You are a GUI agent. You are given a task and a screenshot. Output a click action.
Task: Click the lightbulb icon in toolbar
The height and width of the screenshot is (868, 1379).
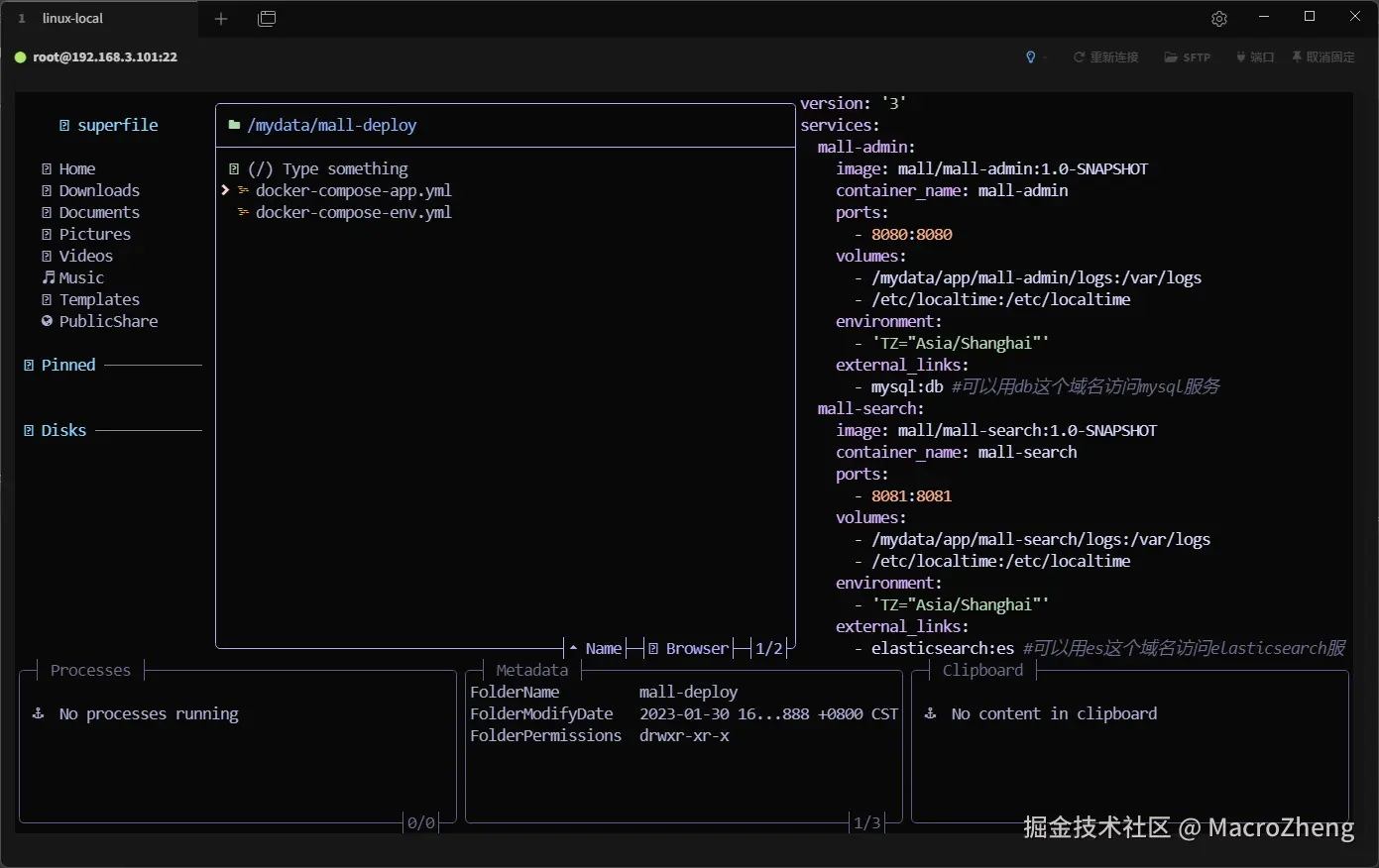1031,57
